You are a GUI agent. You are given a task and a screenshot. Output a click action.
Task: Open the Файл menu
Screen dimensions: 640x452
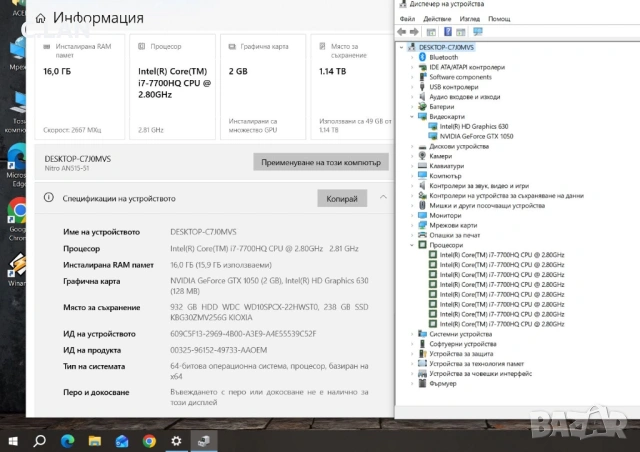[407, 19]
